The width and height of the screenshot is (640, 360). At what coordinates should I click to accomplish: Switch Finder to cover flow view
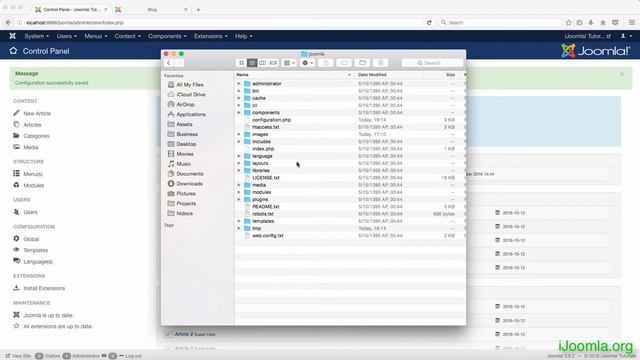pyautogui.click(x=273, y=63)
